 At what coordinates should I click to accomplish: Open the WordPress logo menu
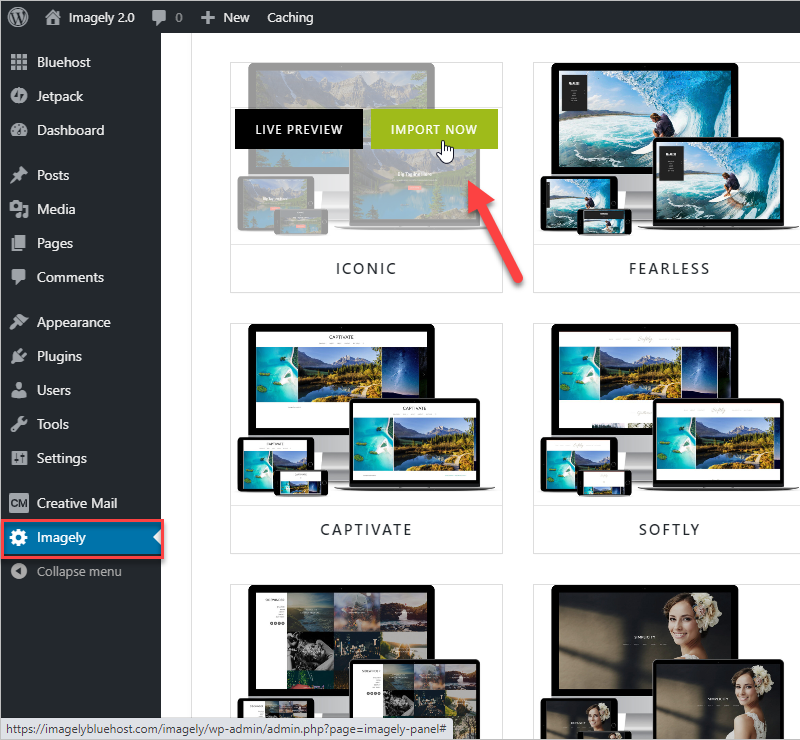click(18, 17)
